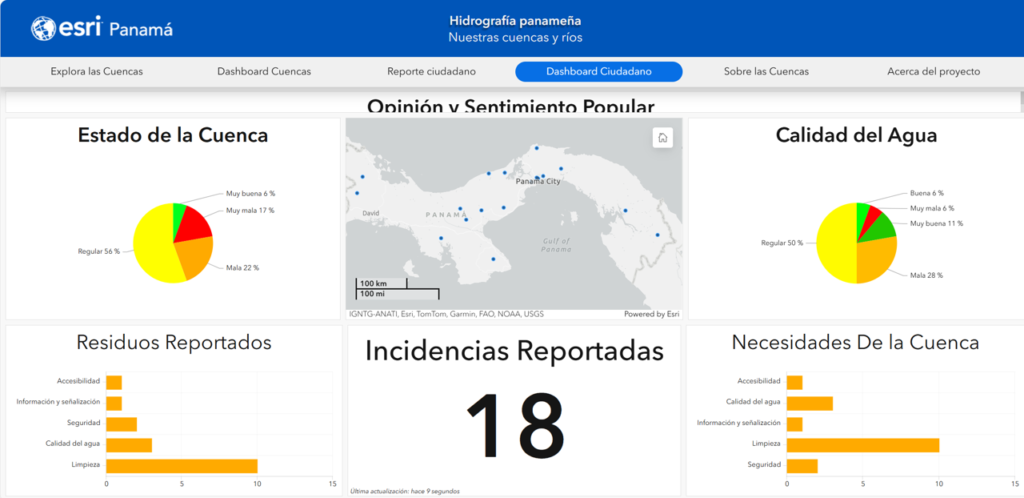Select Limpieza bar in Necesidades De la Cuenca
The width and height of the screenshot is (1024, 498).
[x=862, y=444]
